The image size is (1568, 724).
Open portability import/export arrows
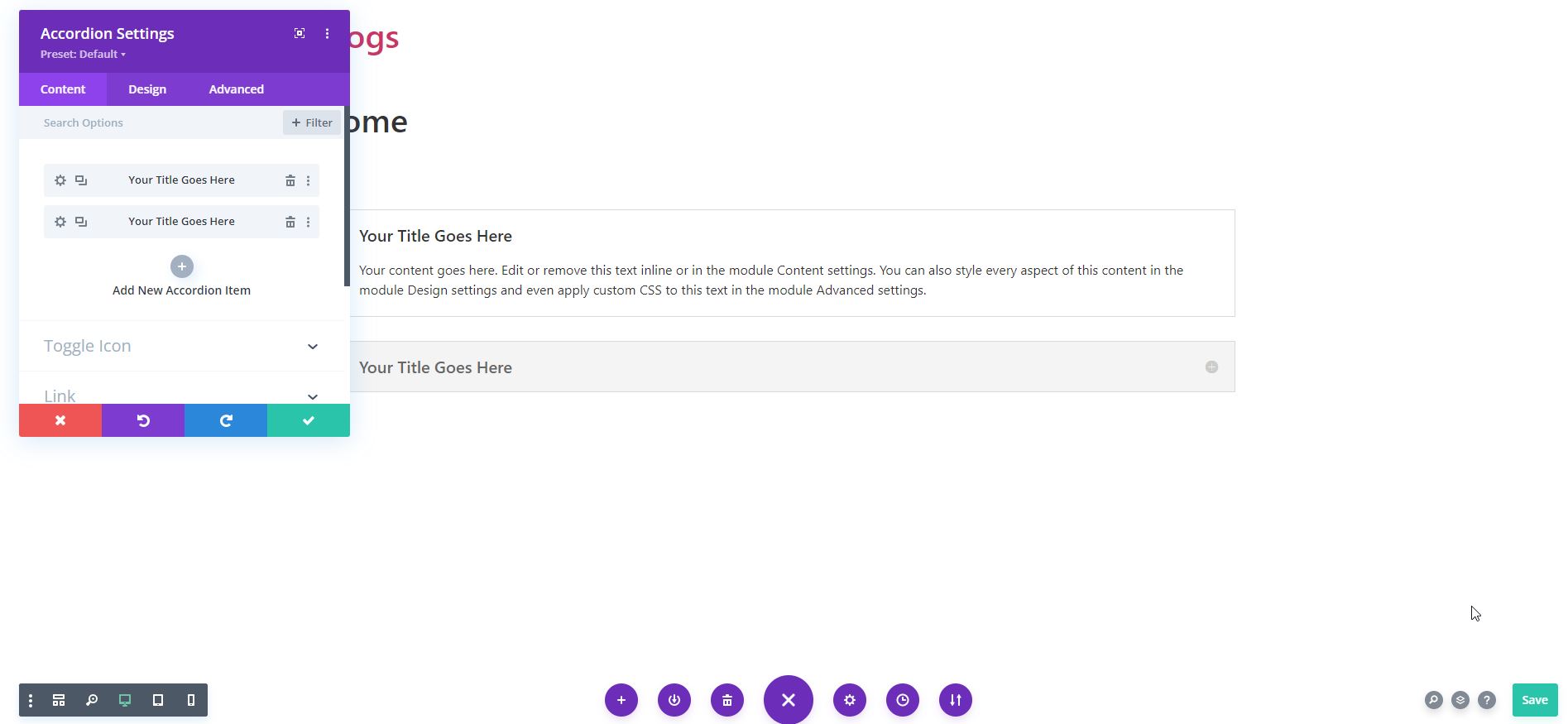956,700
